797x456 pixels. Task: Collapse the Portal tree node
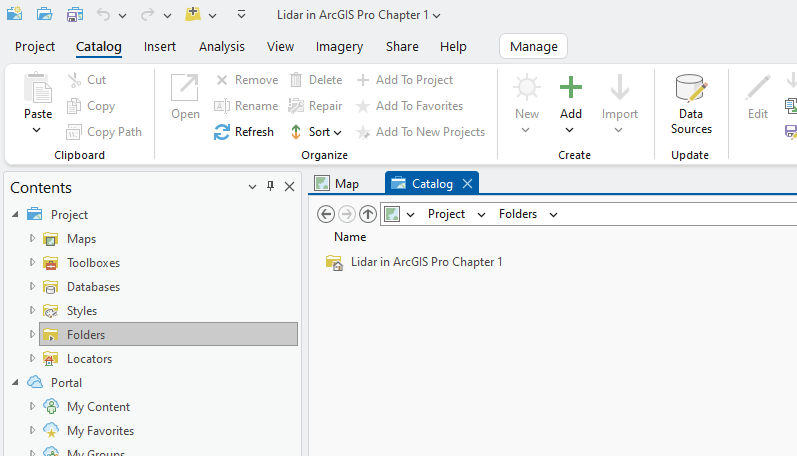tap(15, 382)
